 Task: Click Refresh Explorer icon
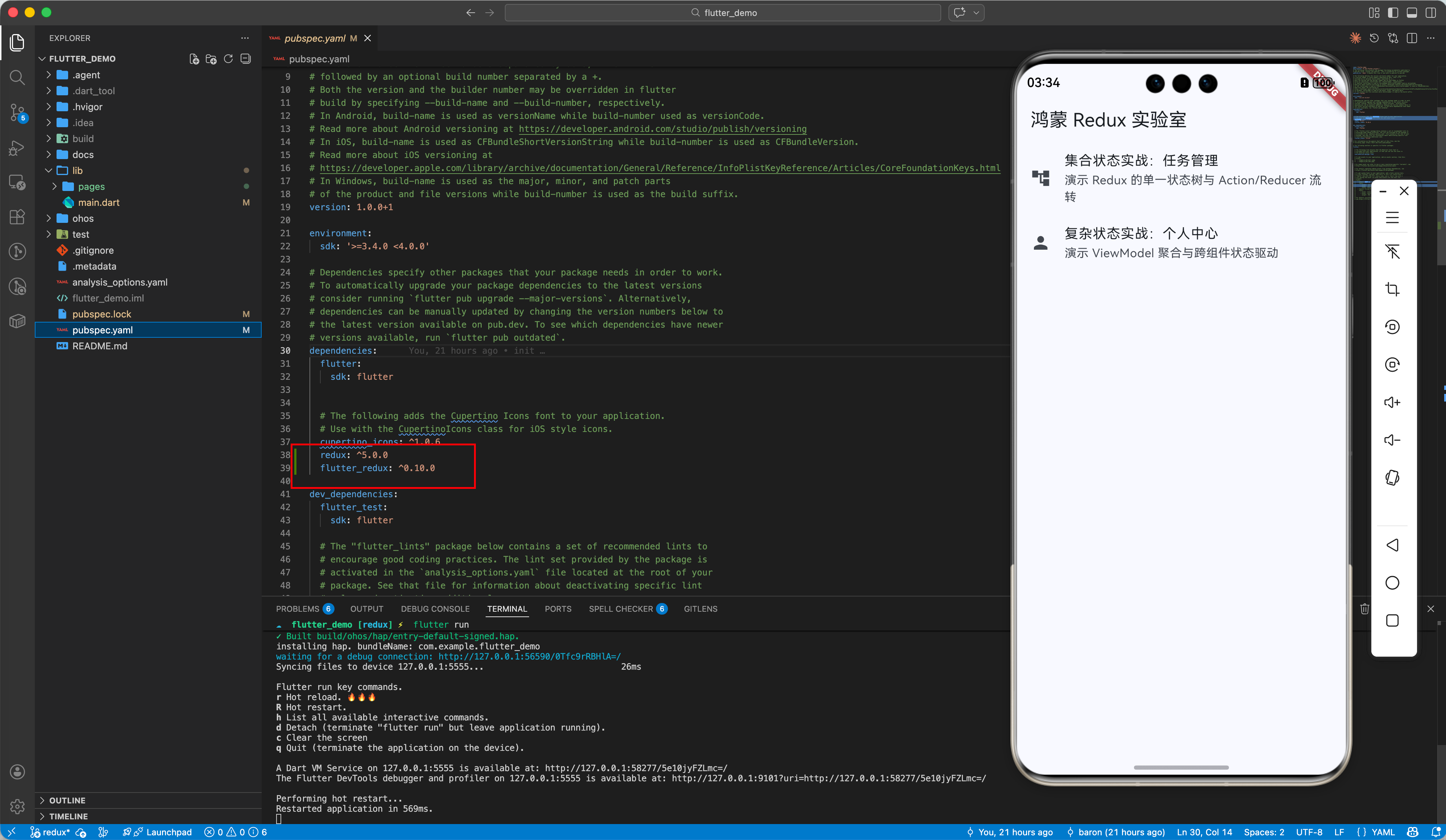coord(228,59)
